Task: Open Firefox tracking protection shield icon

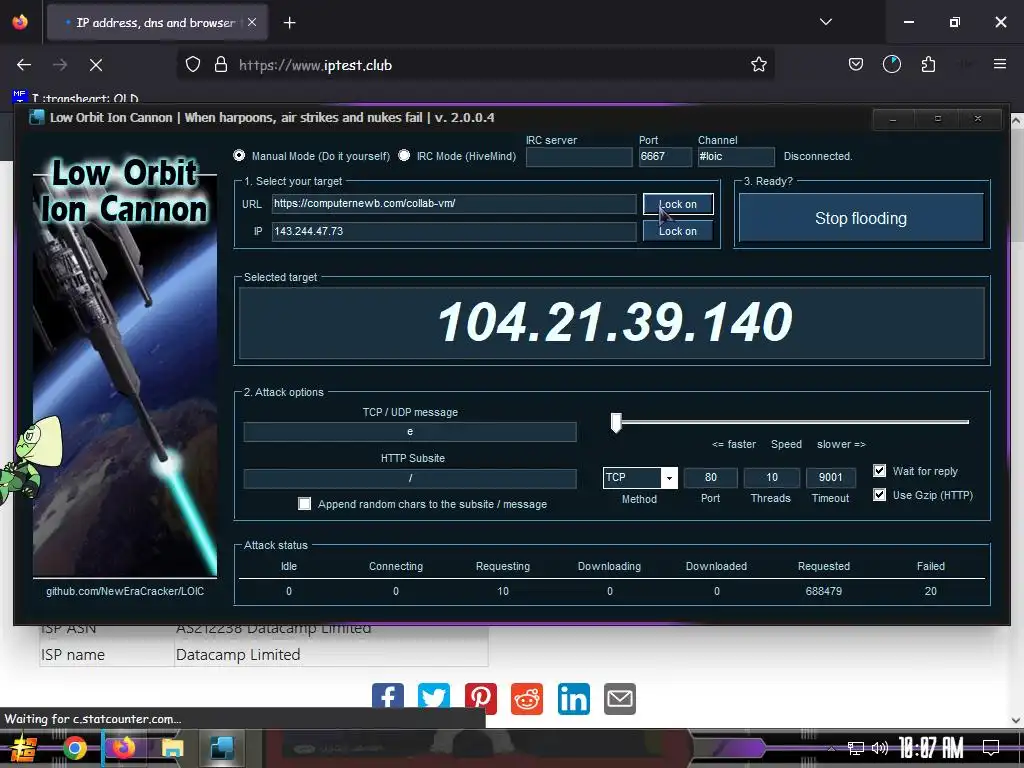Action: pyautogui.click(x=193, y=65)
